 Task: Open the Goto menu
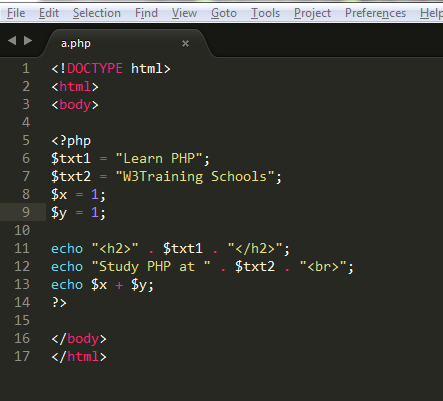point(224,13)
